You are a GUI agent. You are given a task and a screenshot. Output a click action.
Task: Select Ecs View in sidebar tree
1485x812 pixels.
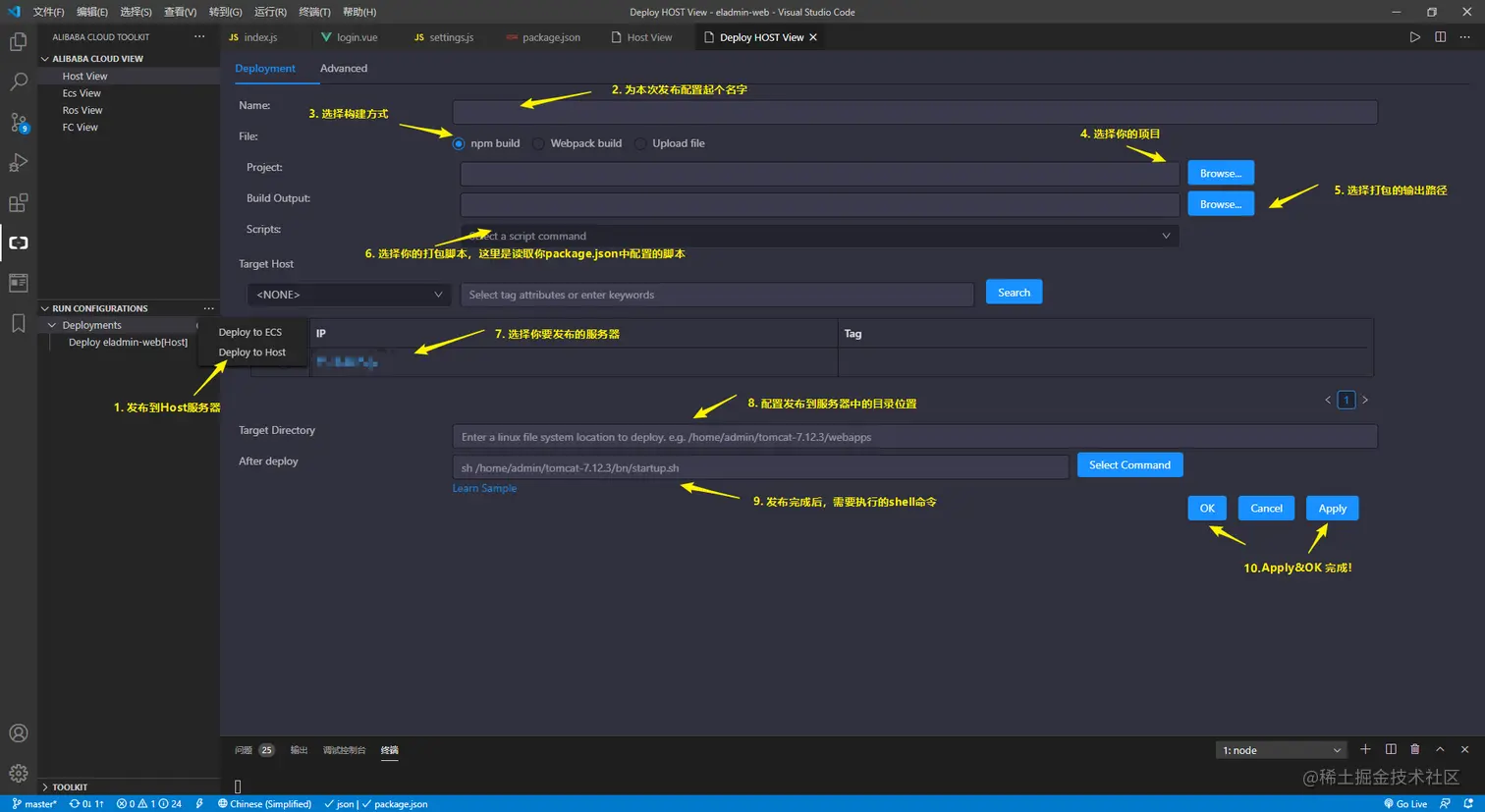tap(82, 93)
